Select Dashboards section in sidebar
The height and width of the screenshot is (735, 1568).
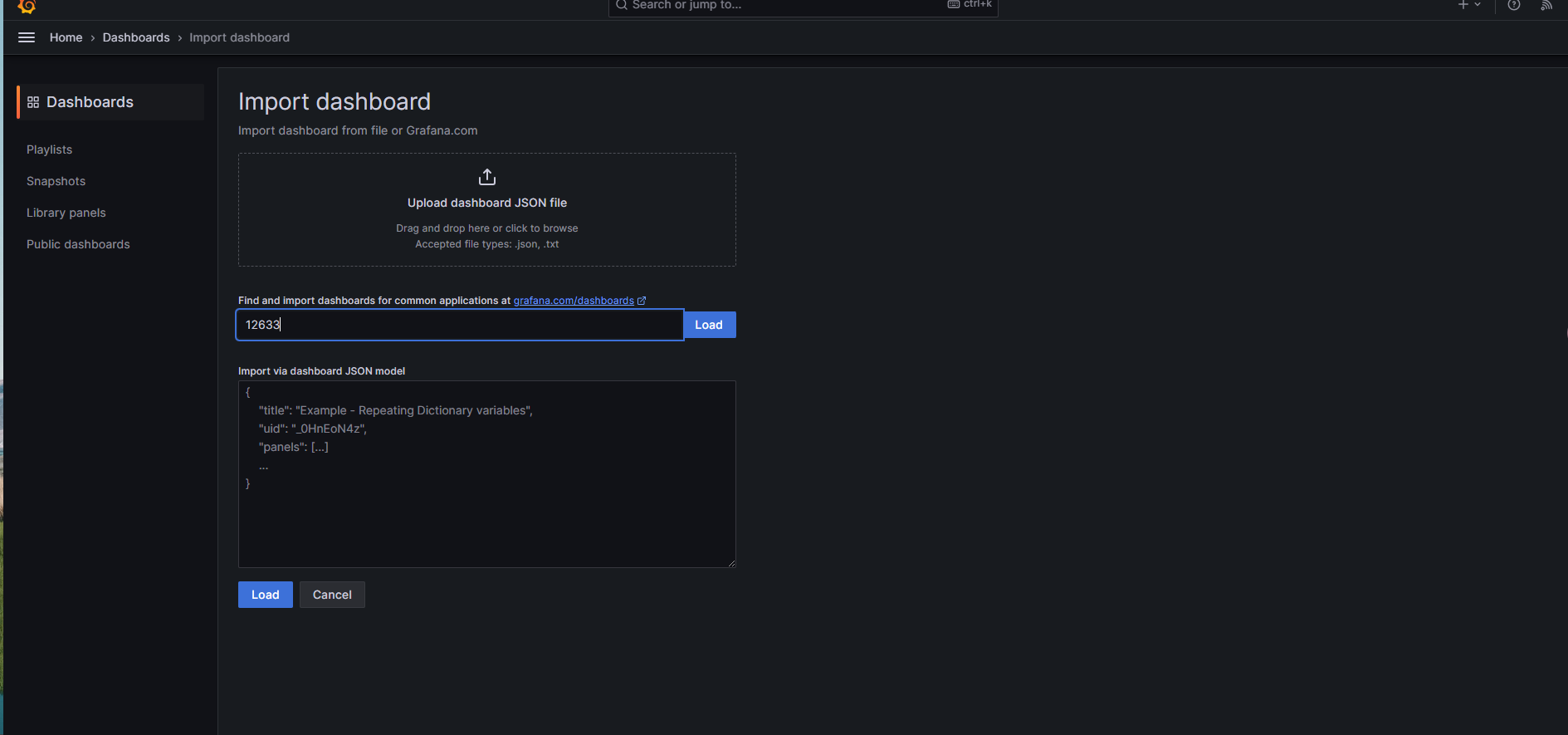pos(110,102)
